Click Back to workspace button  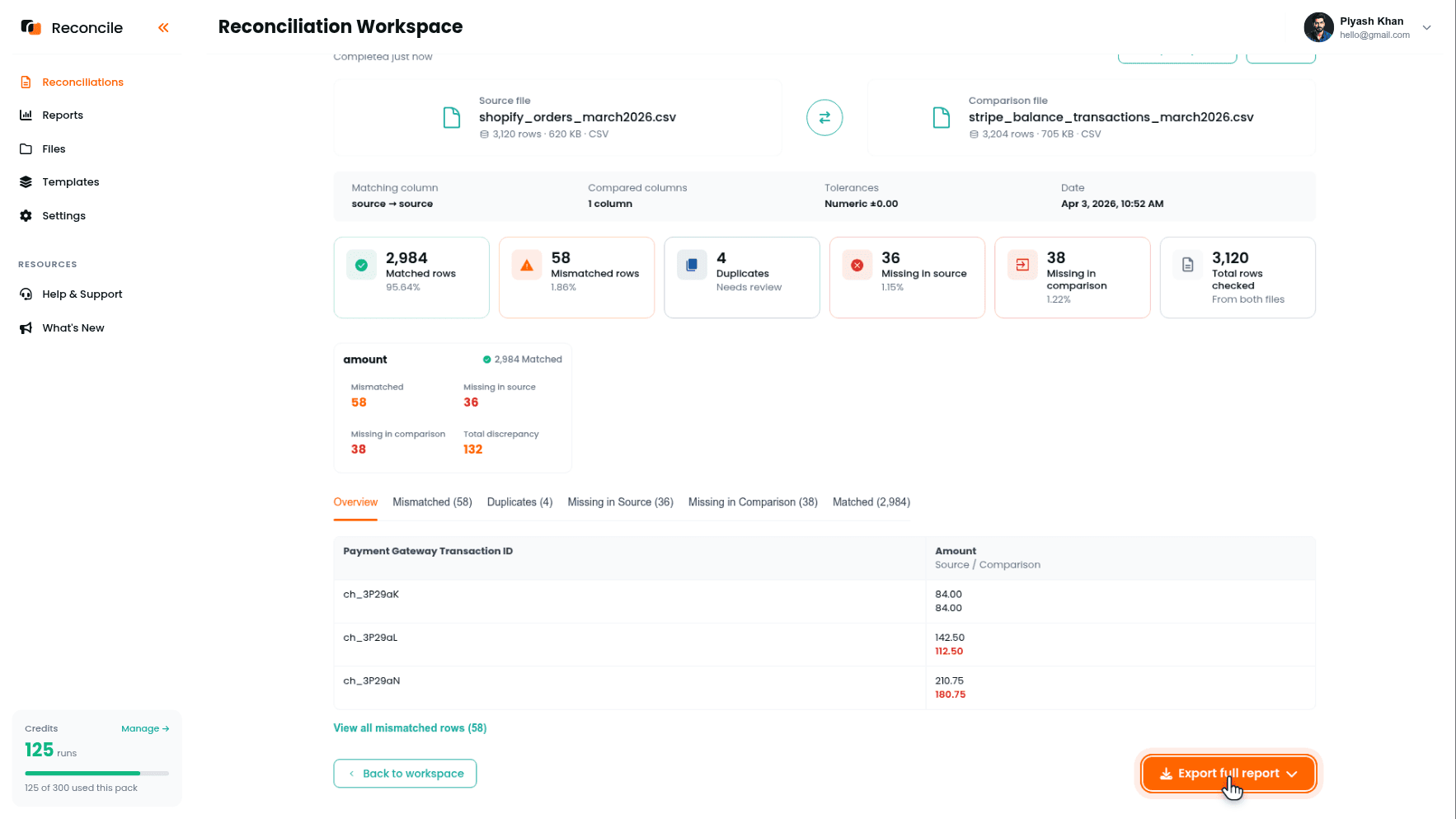[x=405, y=774]
